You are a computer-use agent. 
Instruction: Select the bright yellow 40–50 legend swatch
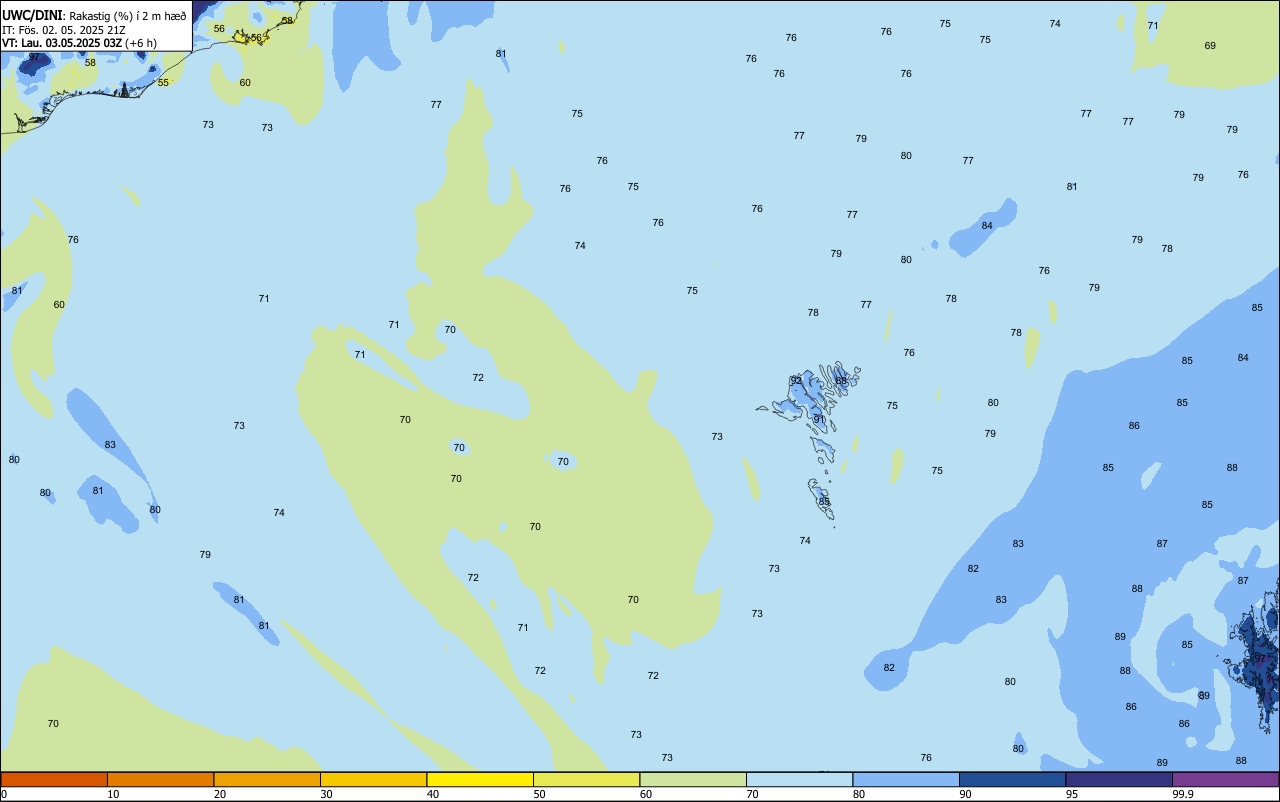480,779
